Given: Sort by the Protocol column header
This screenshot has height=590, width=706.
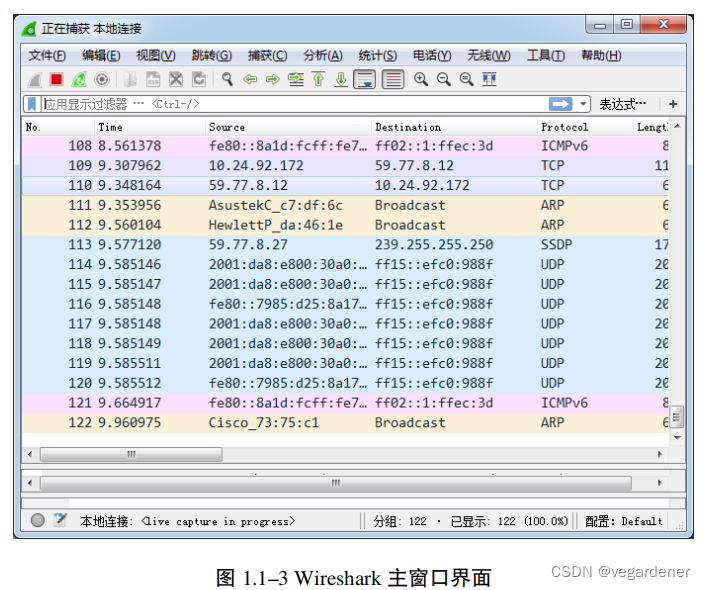Looking at the screenshot, I should tap(585, 127).
